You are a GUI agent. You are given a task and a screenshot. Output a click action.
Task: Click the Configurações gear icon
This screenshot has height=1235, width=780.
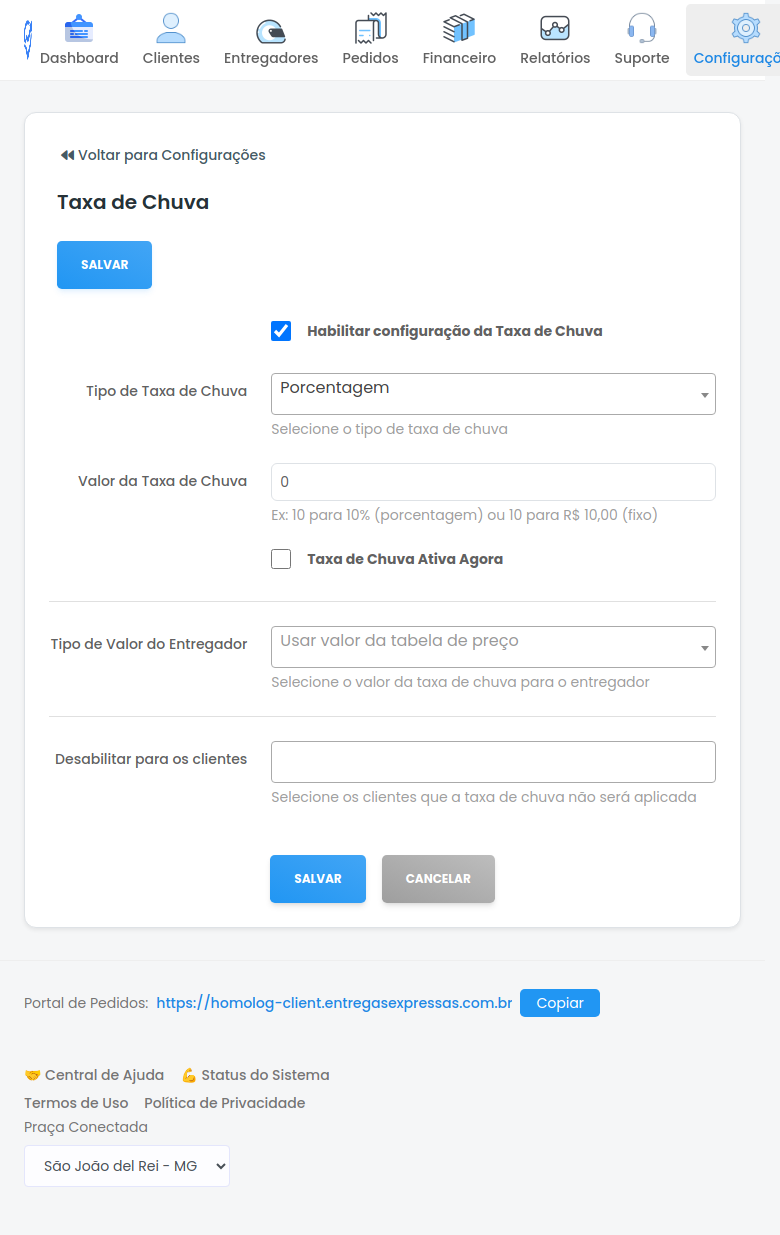pos(745,29)
